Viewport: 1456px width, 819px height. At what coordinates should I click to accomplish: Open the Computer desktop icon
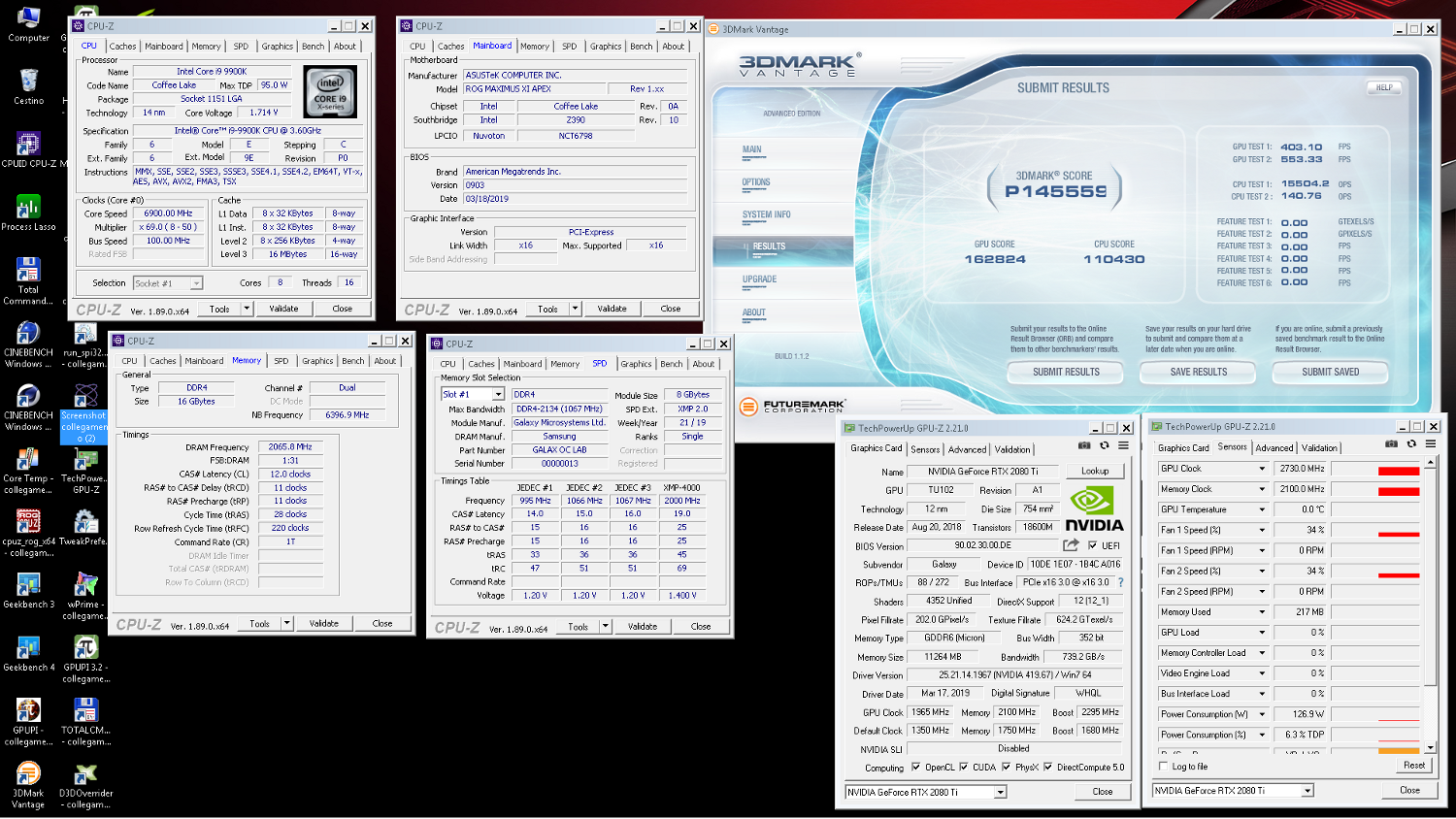[x=28, y=24]
